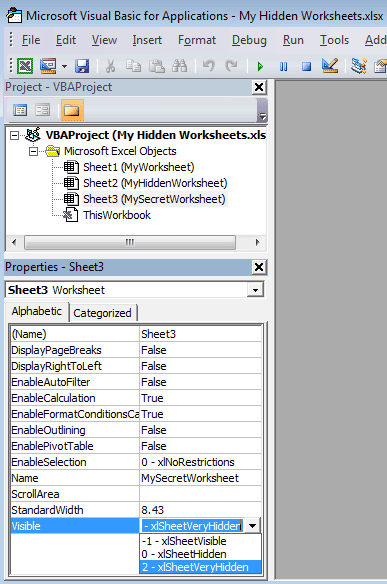The image size is (387, 584).
Task: Open the Format menu
Action: [x=197, y=40]
